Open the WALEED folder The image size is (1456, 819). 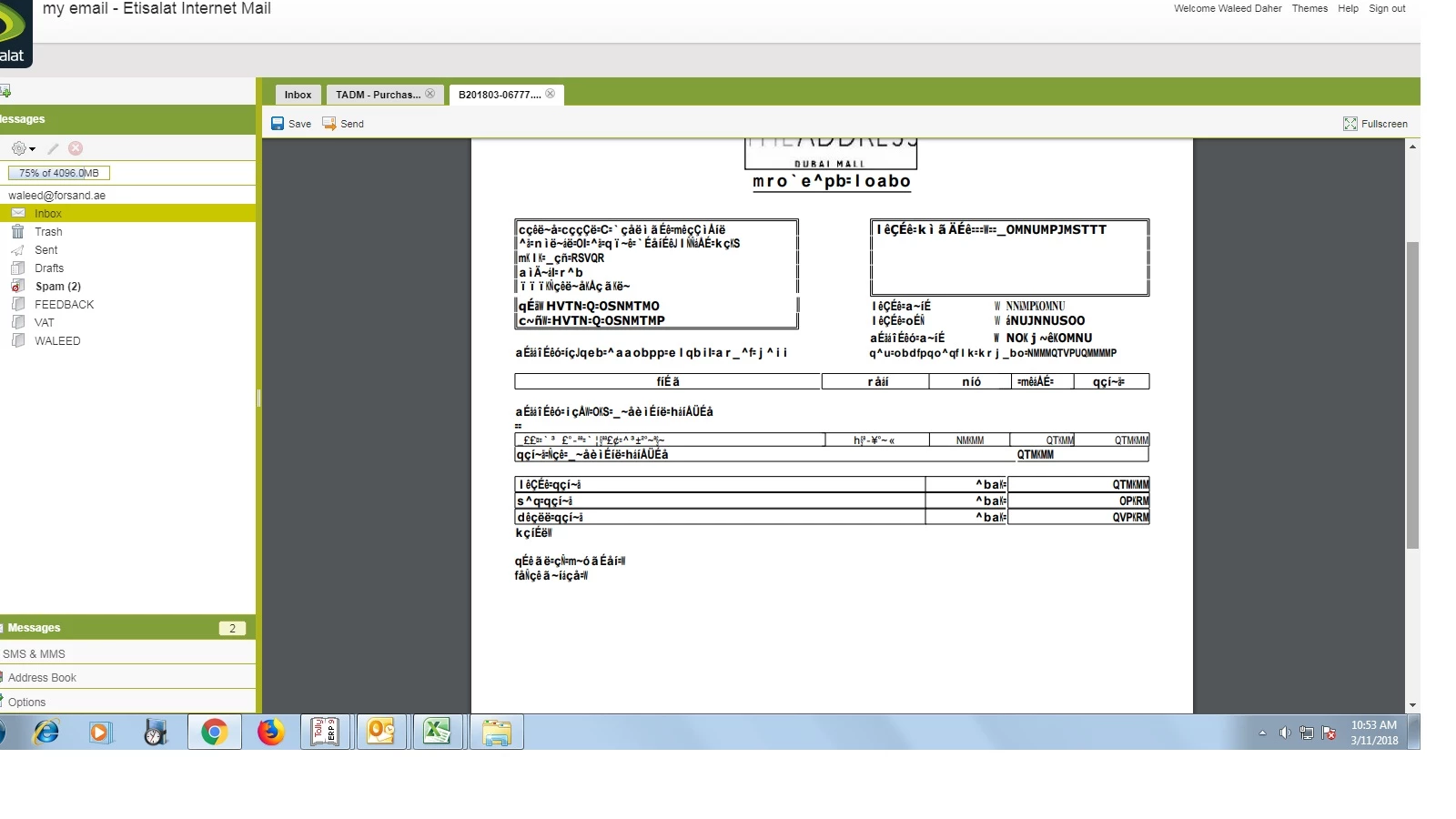(x=57, y=341)
